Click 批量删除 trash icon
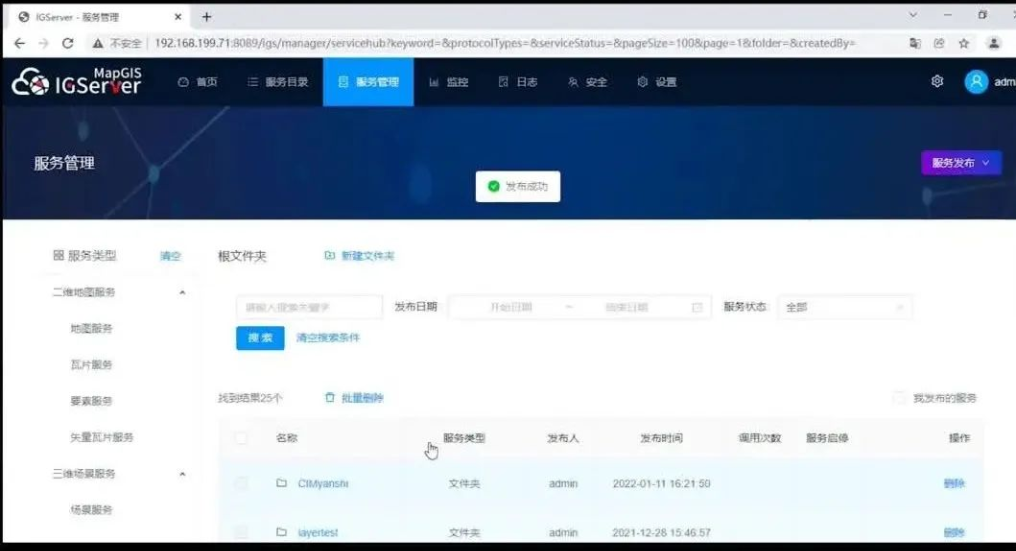Image resolution: width=1016 pixels, height=551 pixels. coord(330,397)
